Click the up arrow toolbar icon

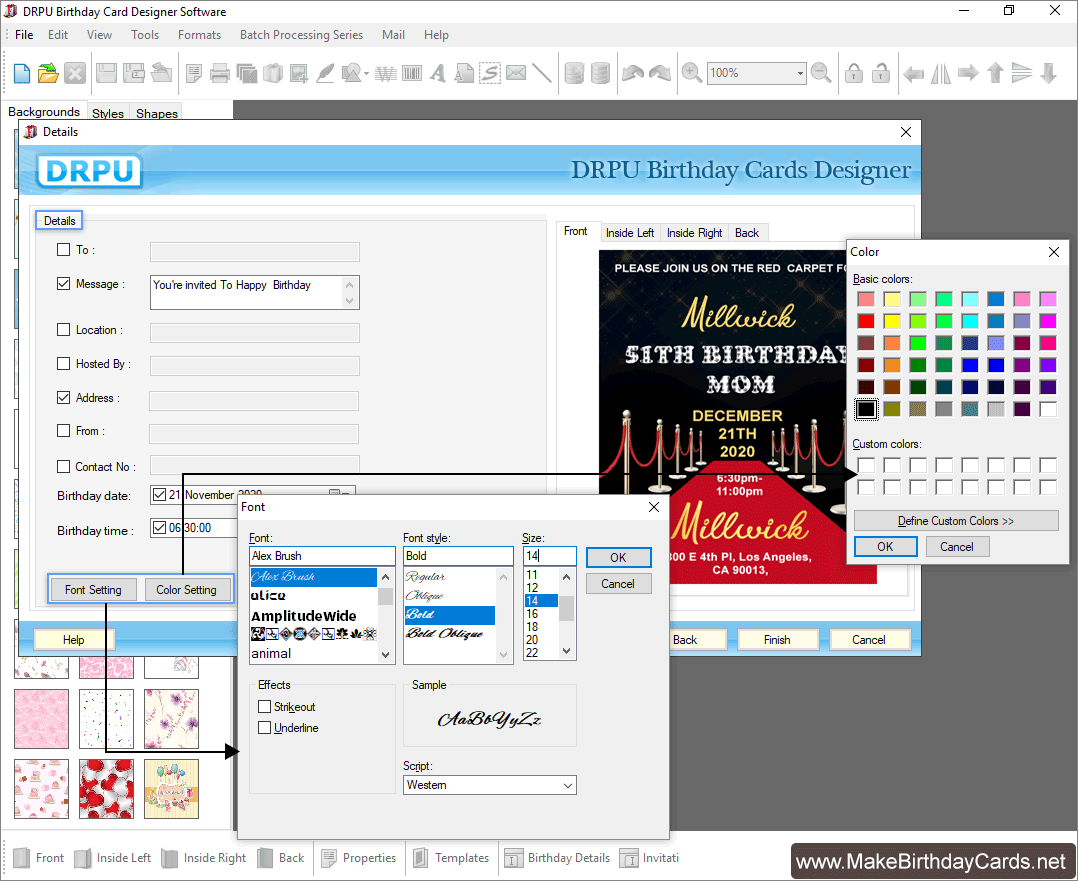995,73
